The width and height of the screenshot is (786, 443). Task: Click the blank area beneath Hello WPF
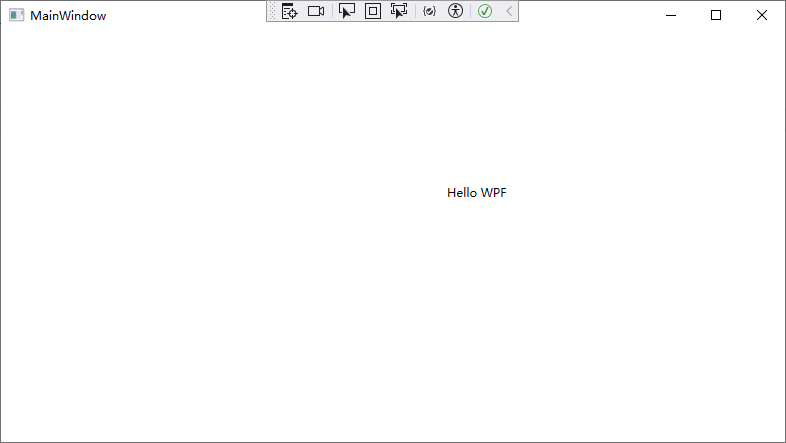point(476,300)
